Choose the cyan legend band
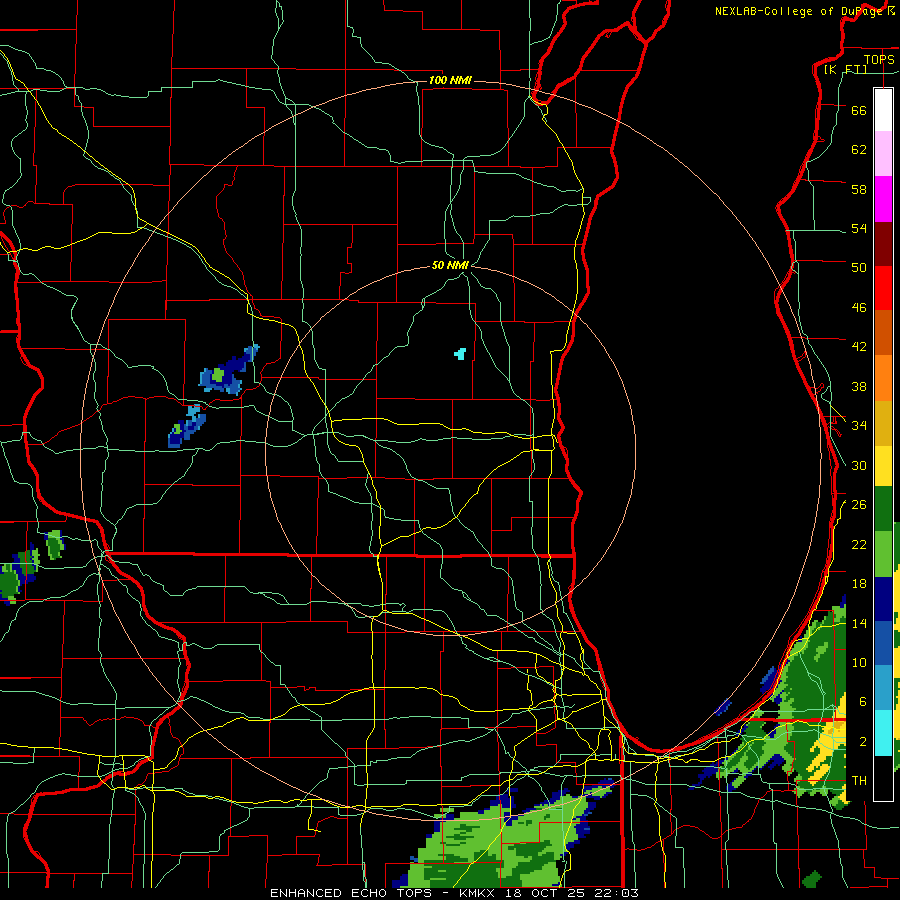This screenshot has width=900, height=900. [883, 733]
